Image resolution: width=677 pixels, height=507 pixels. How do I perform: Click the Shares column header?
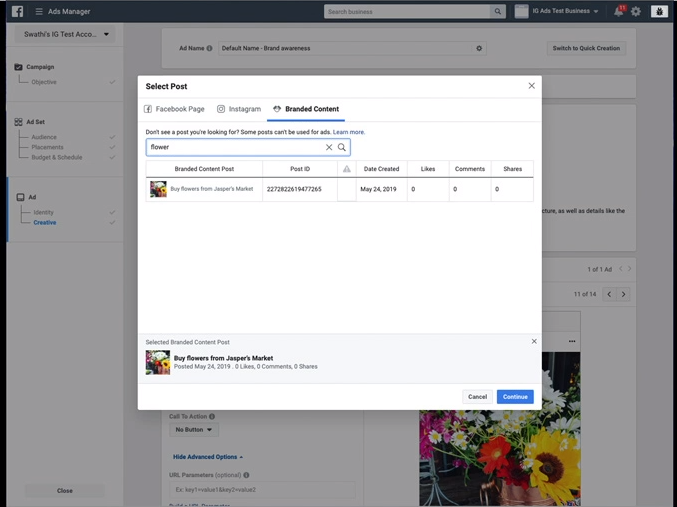tap(512, 169)
